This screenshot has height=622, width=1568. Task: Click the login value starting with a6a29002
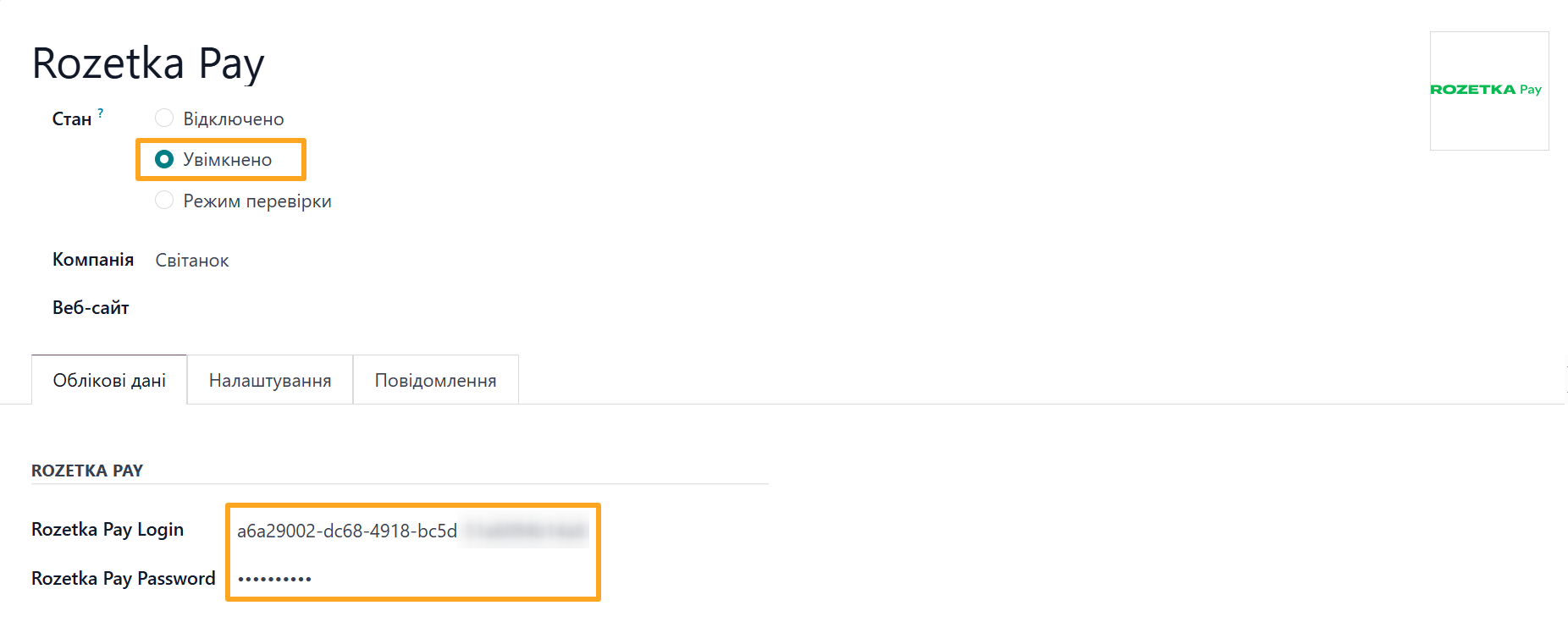348,529
